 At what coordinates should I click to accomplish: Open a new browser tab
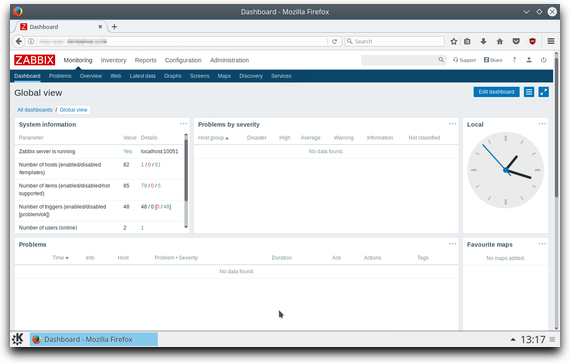point(114,27)
